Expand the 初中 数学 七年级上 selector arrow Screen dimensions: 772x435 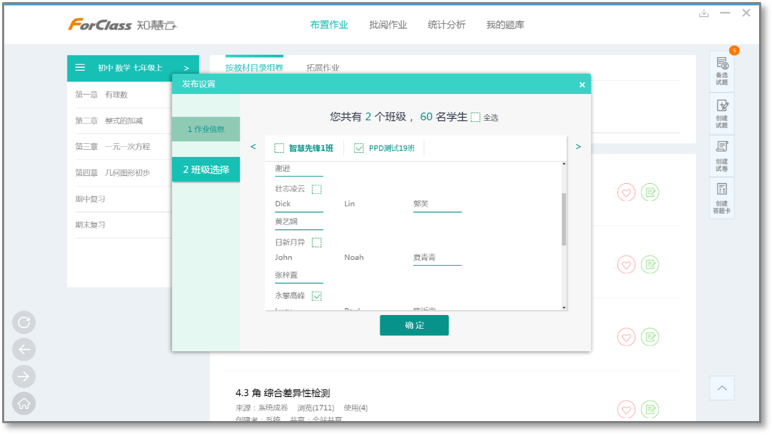pos(187,68)
